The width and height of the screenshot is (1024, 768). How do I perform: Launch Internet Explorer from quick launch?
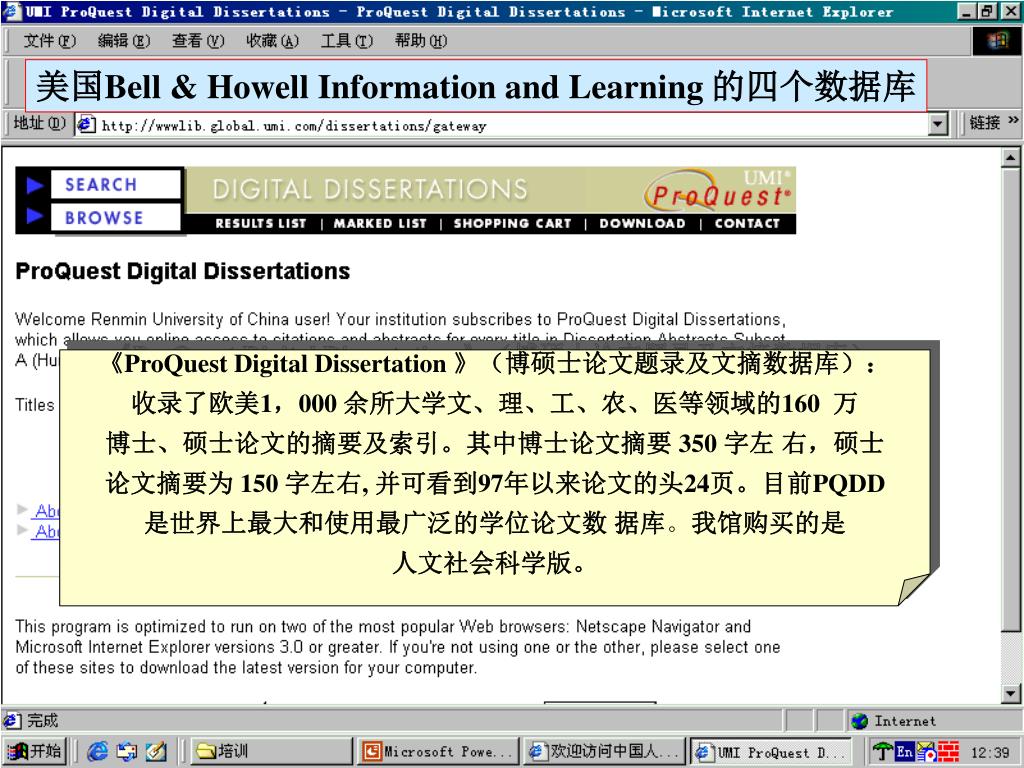(x=97, y=752)
